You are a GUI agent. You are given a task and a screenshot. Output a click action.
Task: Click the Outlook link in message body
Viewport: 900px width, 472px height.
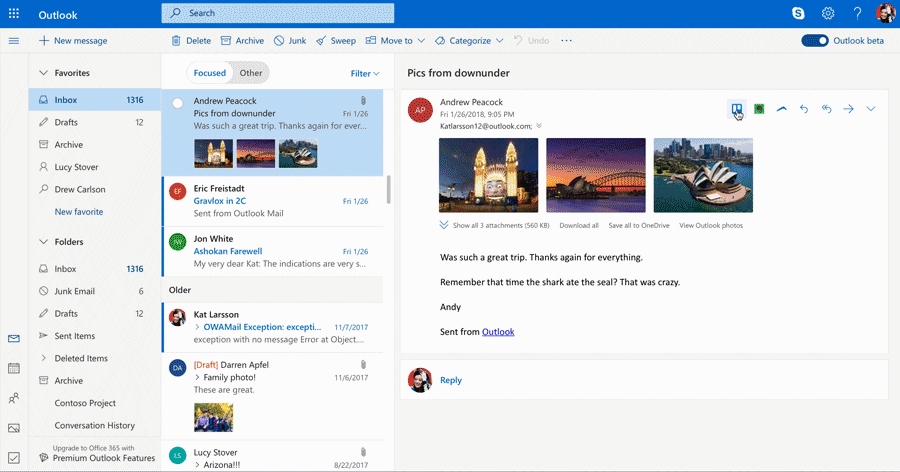pos(498,331)
